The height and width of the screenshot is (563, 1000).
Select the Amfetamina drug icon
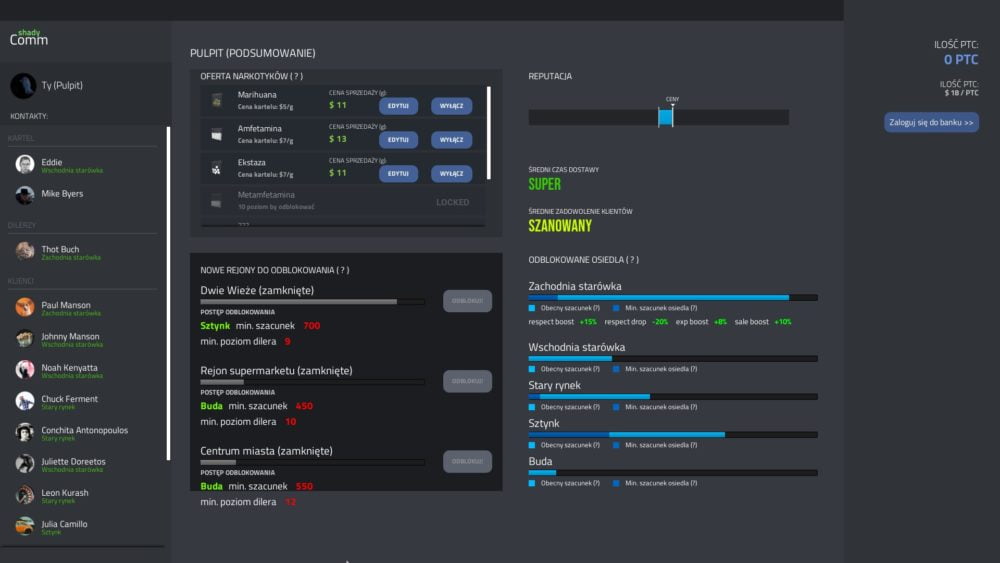point(216,134)
